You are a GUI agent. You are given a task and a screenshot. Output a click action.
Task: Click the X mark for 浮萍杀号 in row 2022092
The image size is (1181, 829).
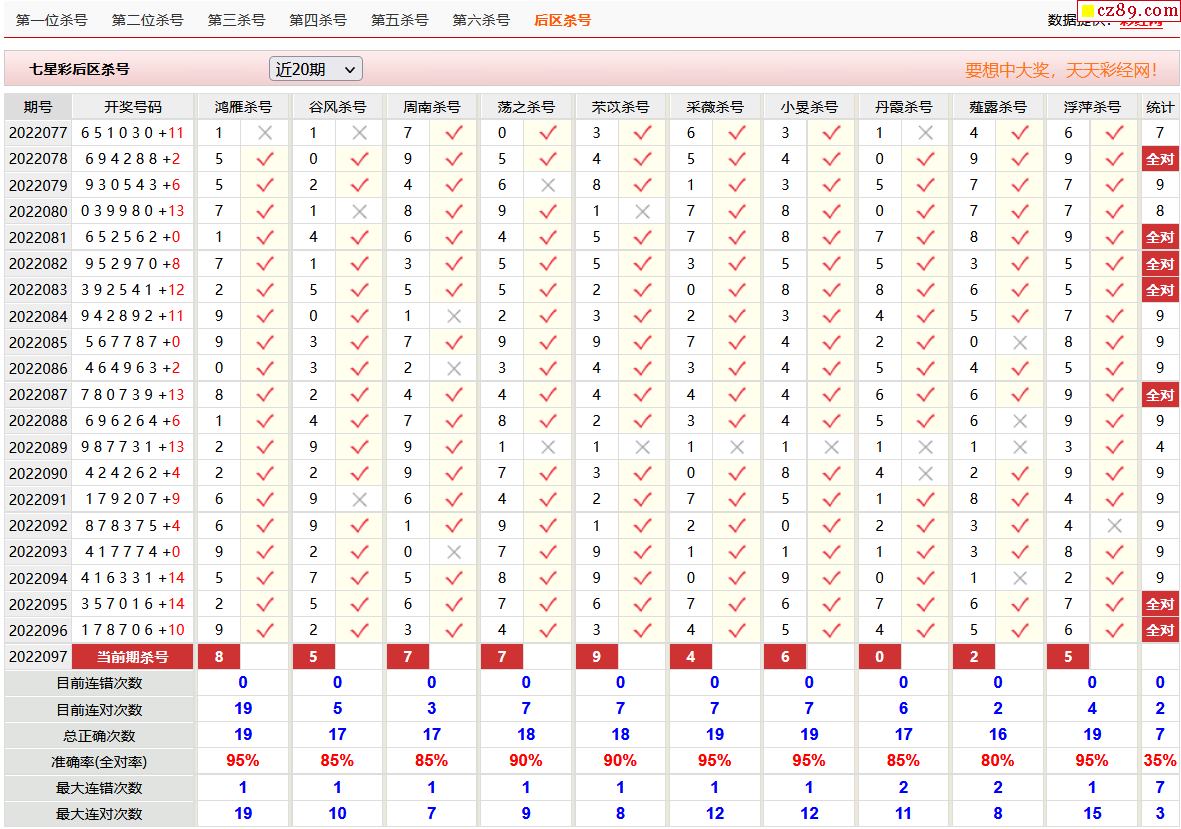coord(1115,526)
